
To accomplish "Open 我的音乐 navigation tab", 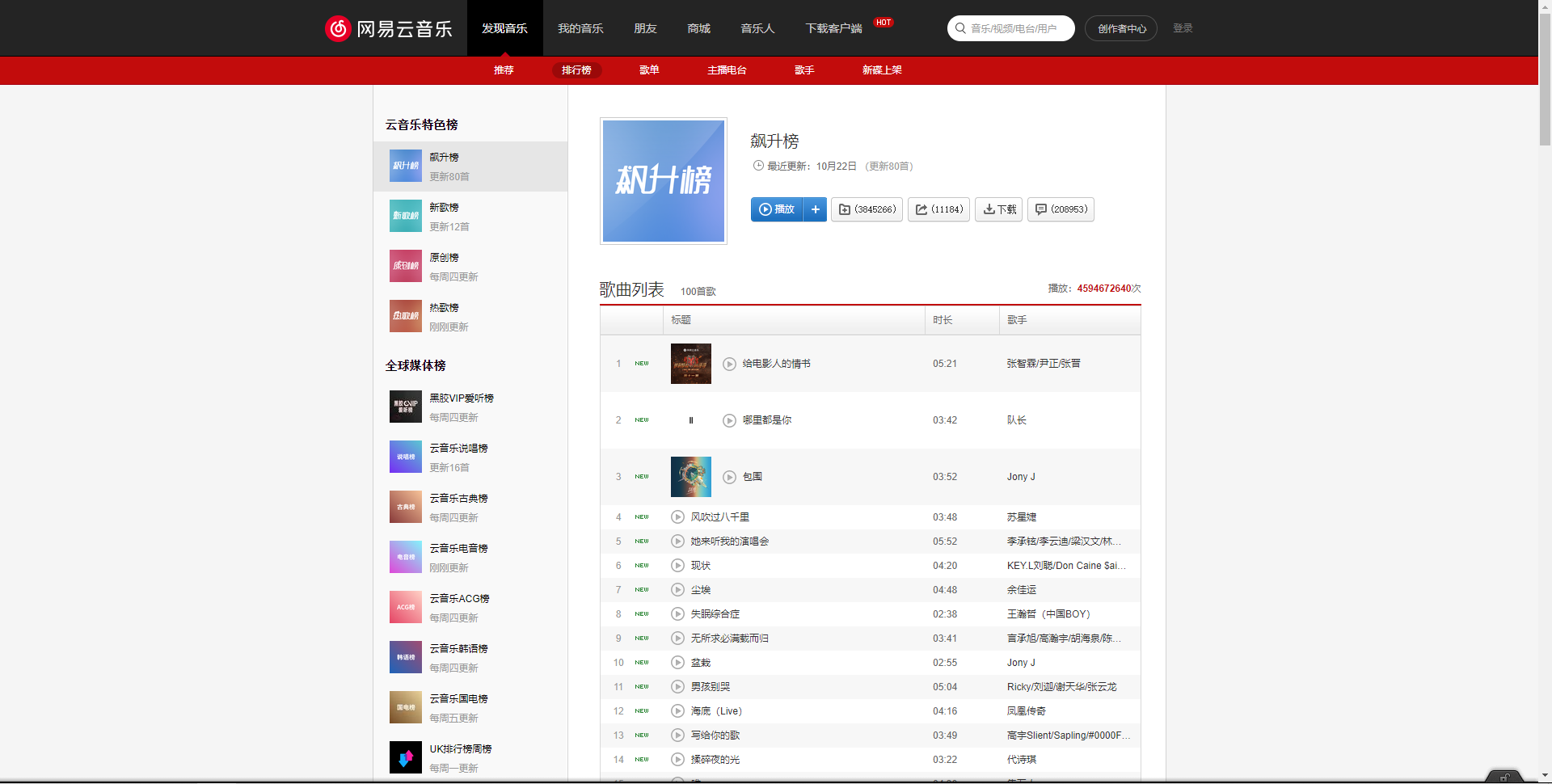I will [580, 28].
